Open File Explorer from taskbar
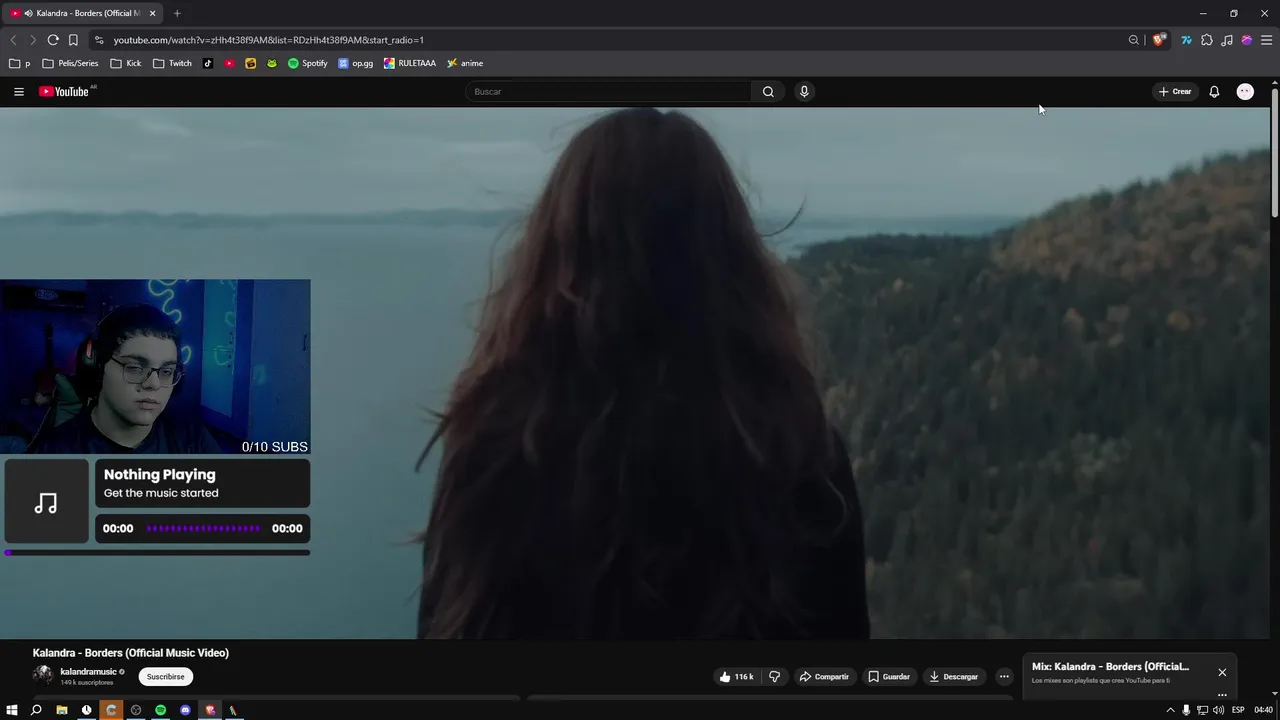This screenshot has height=720, width=1280. click(62, 710)
